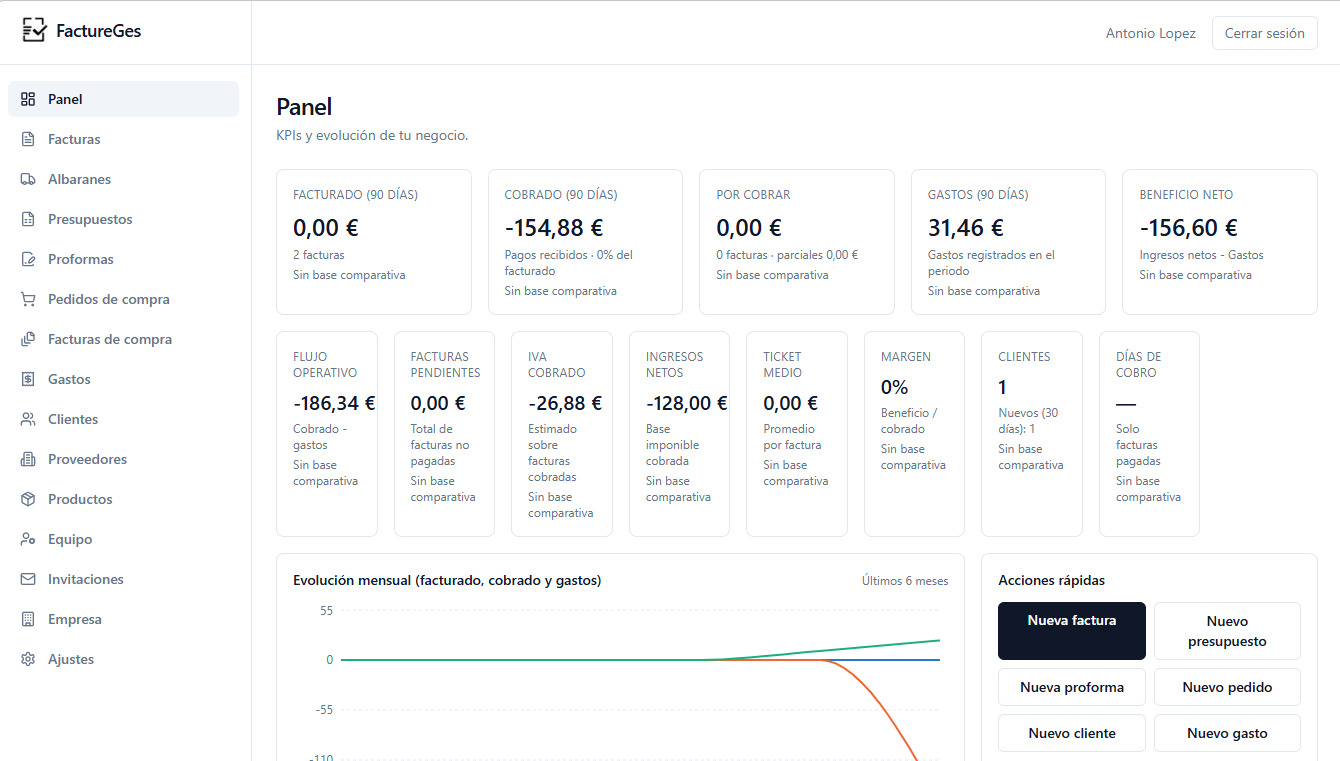Select the Facturado (90 días) KPI card
Image resolution: width=1340 pixels, height=761 pixels.
pos(374,242)
